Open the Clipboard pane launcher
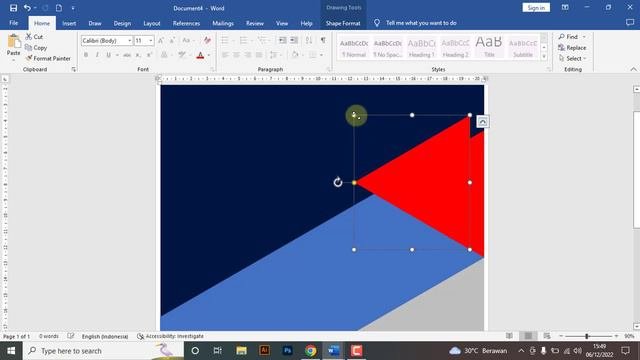The height and width of the screenshot is (360, 640). coord(73,69)
